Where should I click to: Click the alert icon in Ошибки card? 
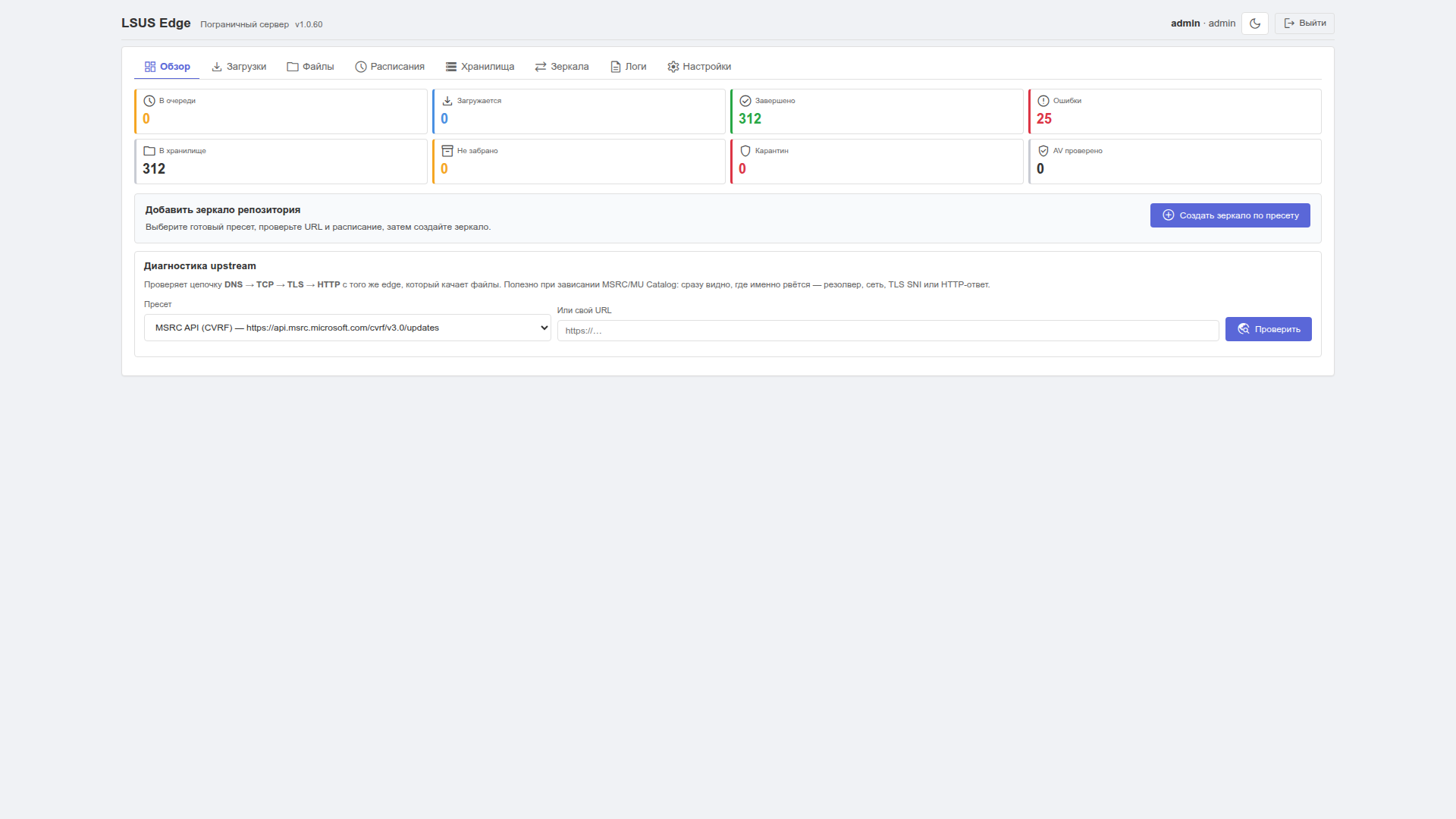1043,101
